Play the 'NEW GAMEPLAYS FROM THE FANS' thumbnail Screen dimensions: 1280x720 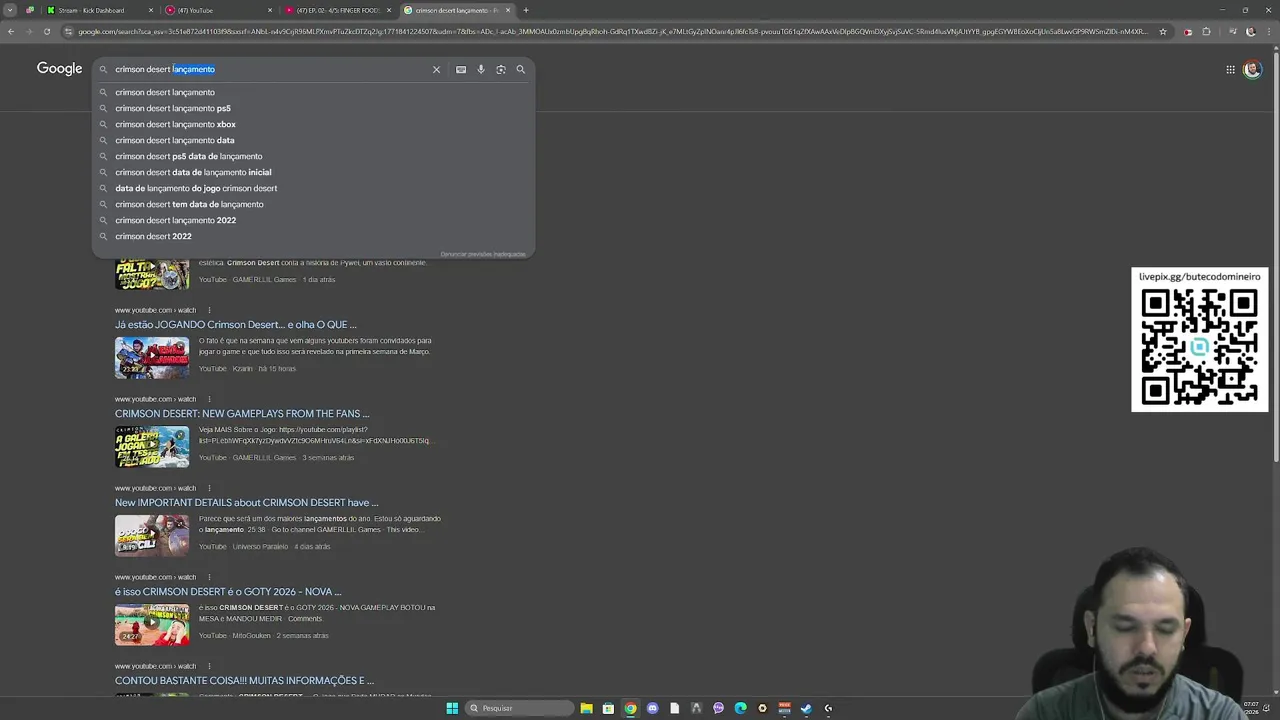[x=152, y=446]
